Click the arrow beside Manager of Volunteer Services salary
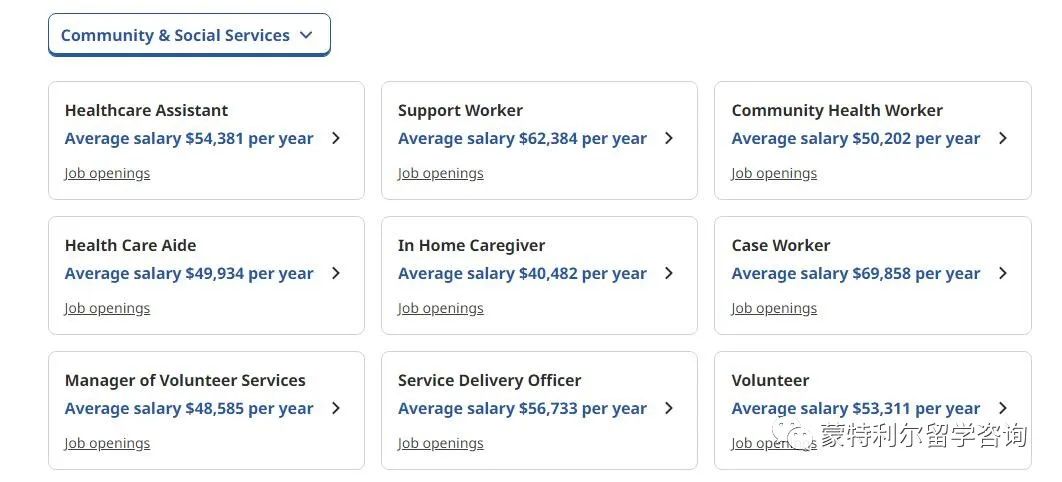The width and height of the screenshot is (1062, 482). point(336,408)
